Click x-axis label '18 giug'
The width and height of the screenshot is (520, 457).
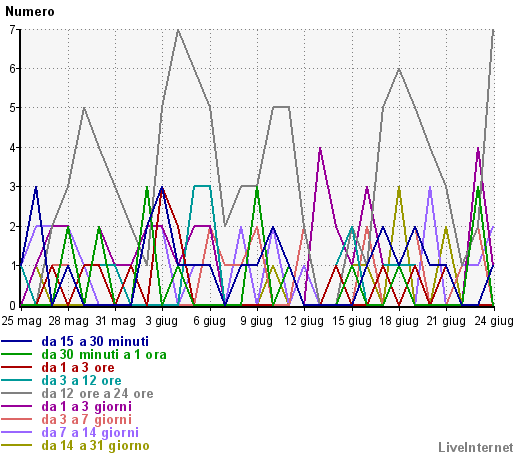pos(399,321)
